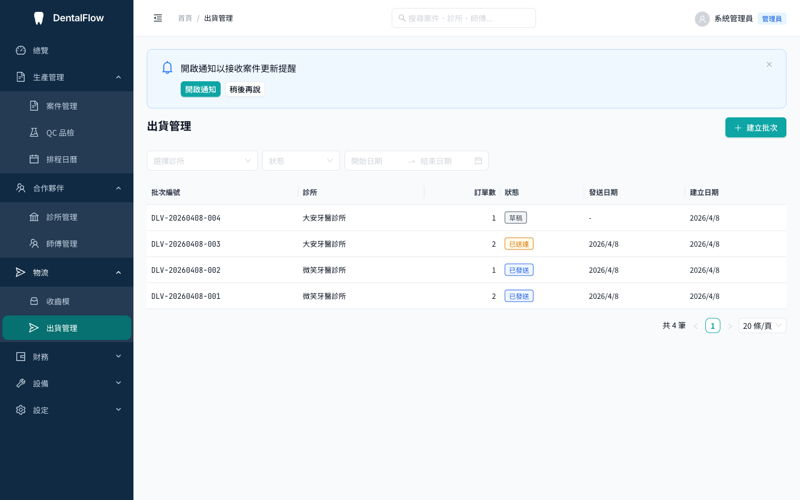Click the 稍後再說 button
800x500 pixels.
245,89
